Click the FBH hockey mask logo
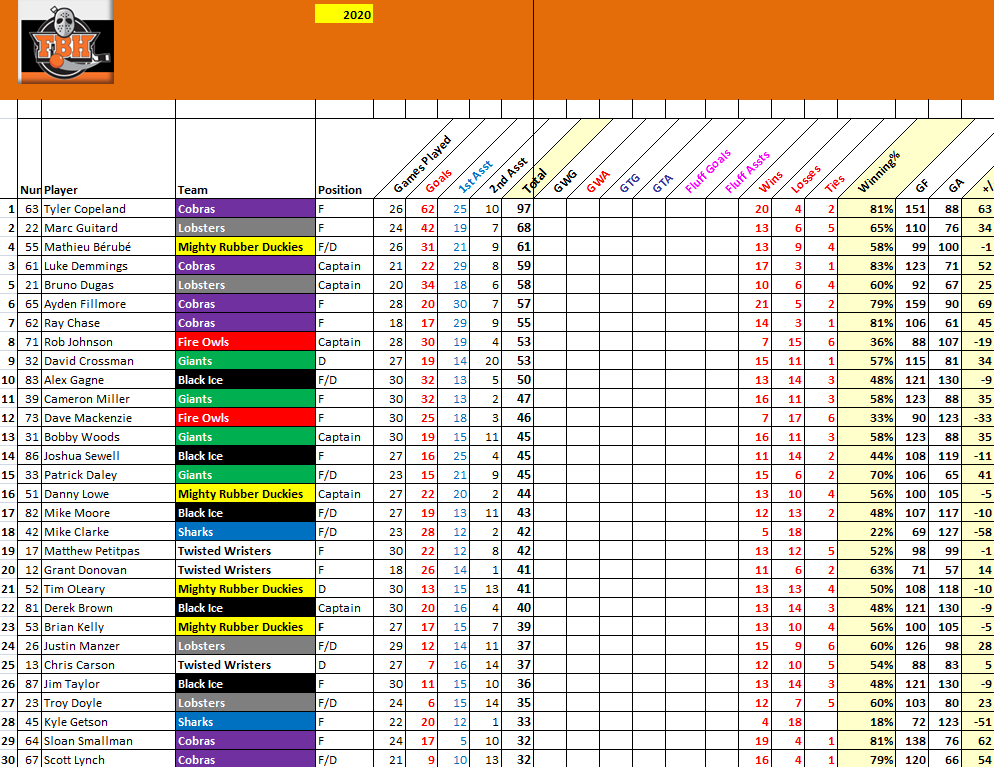Screen dimensions: 994x767 point(66,41)
